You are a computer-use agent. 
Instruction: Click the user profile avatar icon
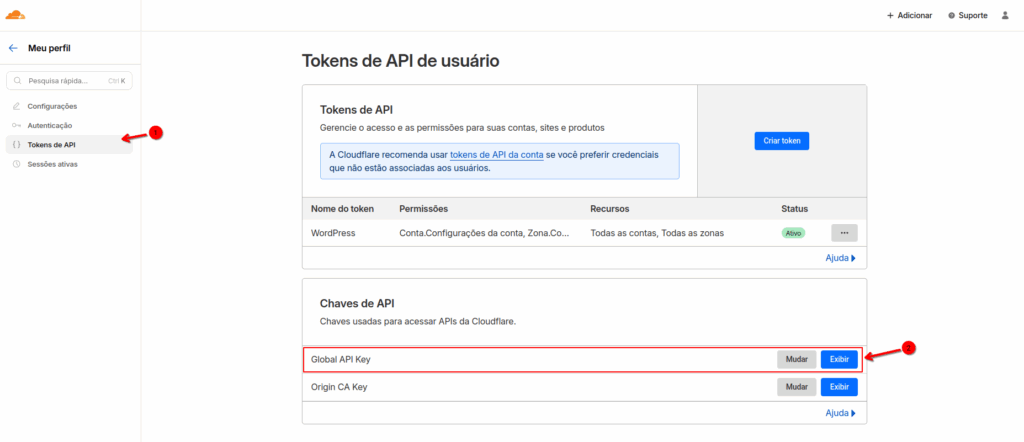click(1005, 15)
